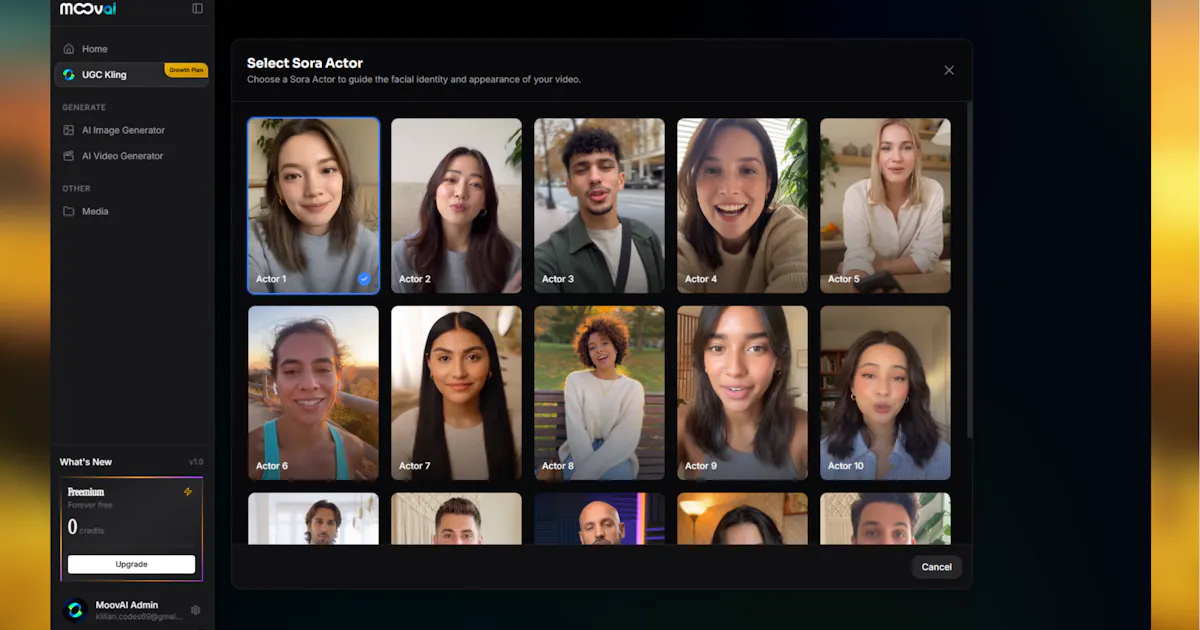Viewport: 1200px width, 630px height.
Task: Select Actor 5 thumbnail
Action: coord(885,206)
